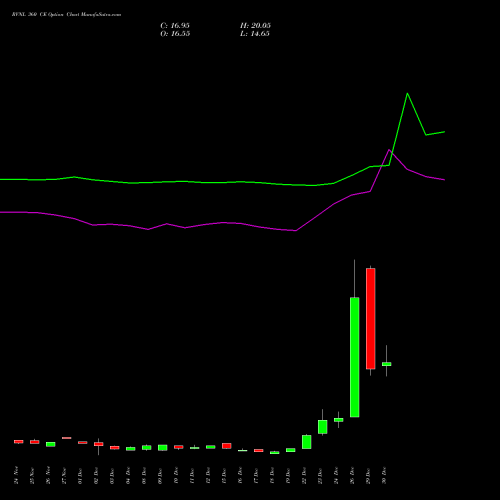The width and height of the screenshot is (500, 500).
Task: Click the red candle for 02 Dec
Action: click(x=99, y=444)
